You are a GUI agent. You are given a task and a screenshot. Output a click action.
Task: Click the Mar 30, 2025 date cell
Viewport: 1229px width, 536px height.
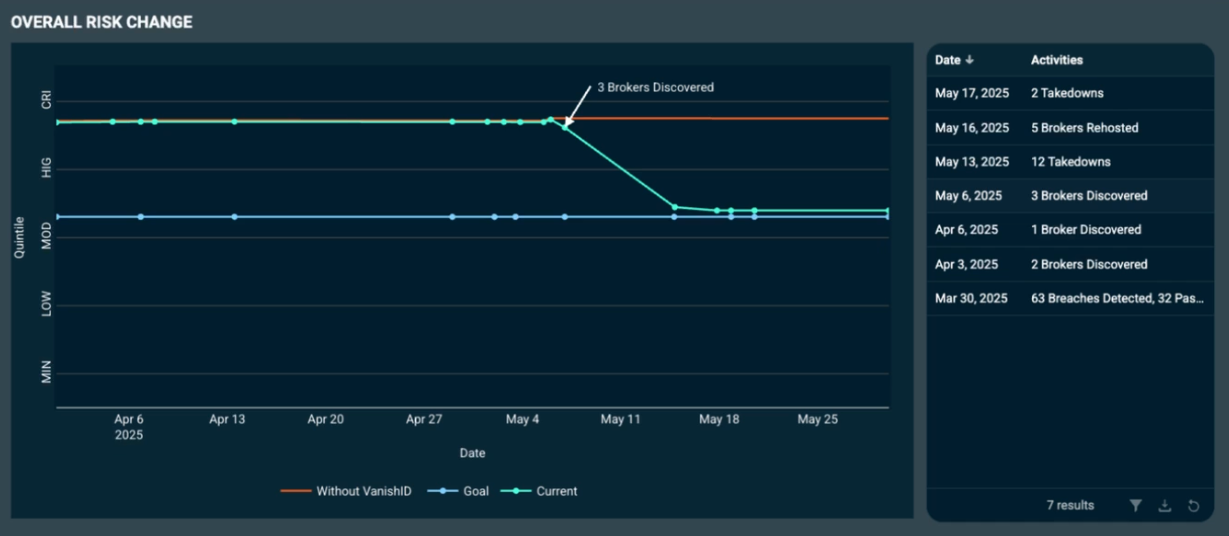(x=972, y=298)
